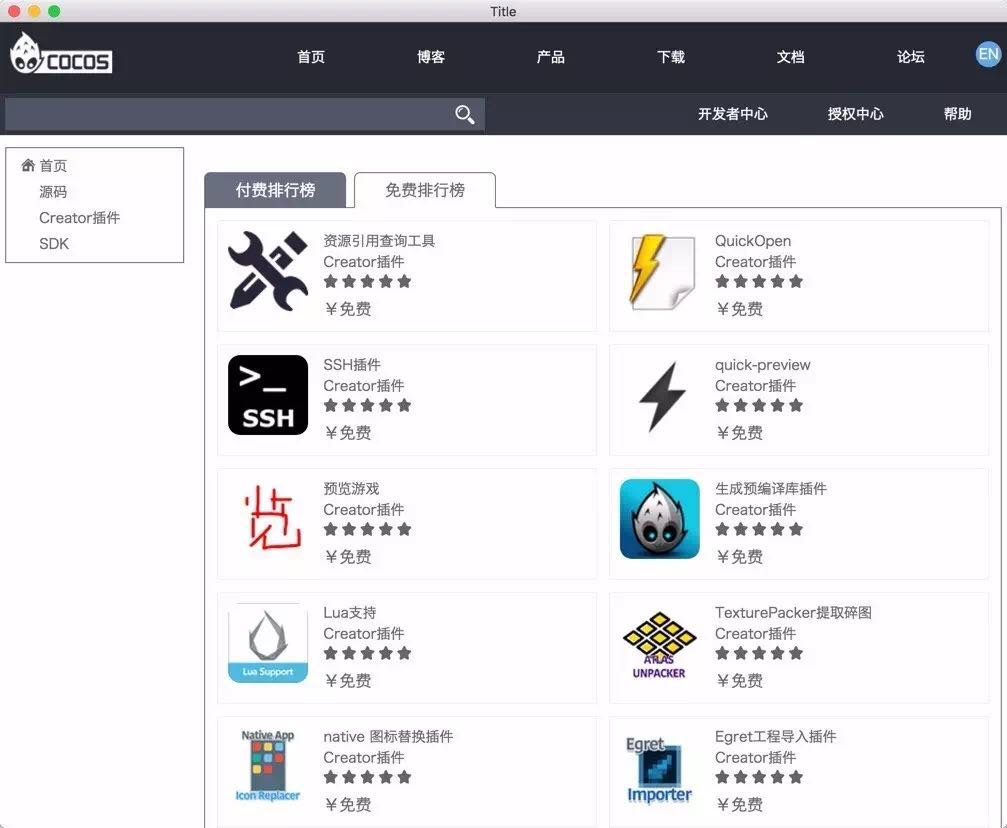This screenshot has width=1007, height=828.
Task: Open the quick-preview black bolt icon
Action: pyautogui.click(x=661, y=396)
